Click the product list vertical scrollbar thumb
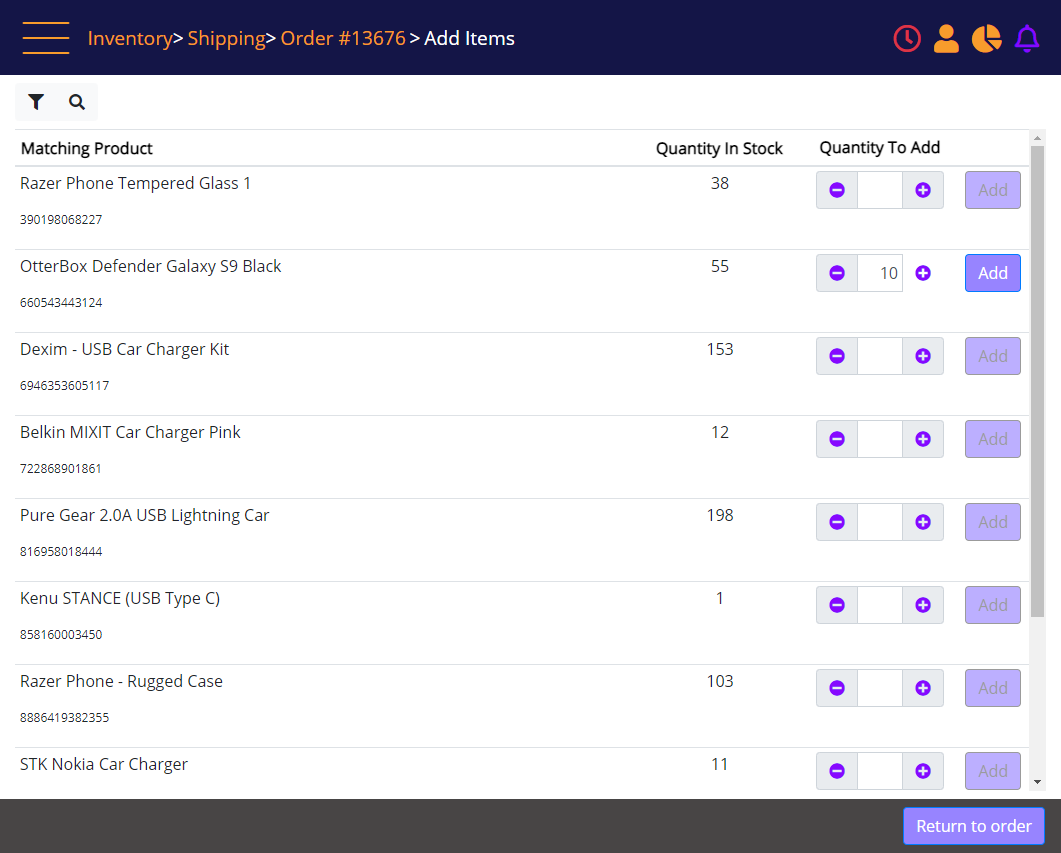This screenshot has width=1061, height=853. click(x=1037, y=381)
